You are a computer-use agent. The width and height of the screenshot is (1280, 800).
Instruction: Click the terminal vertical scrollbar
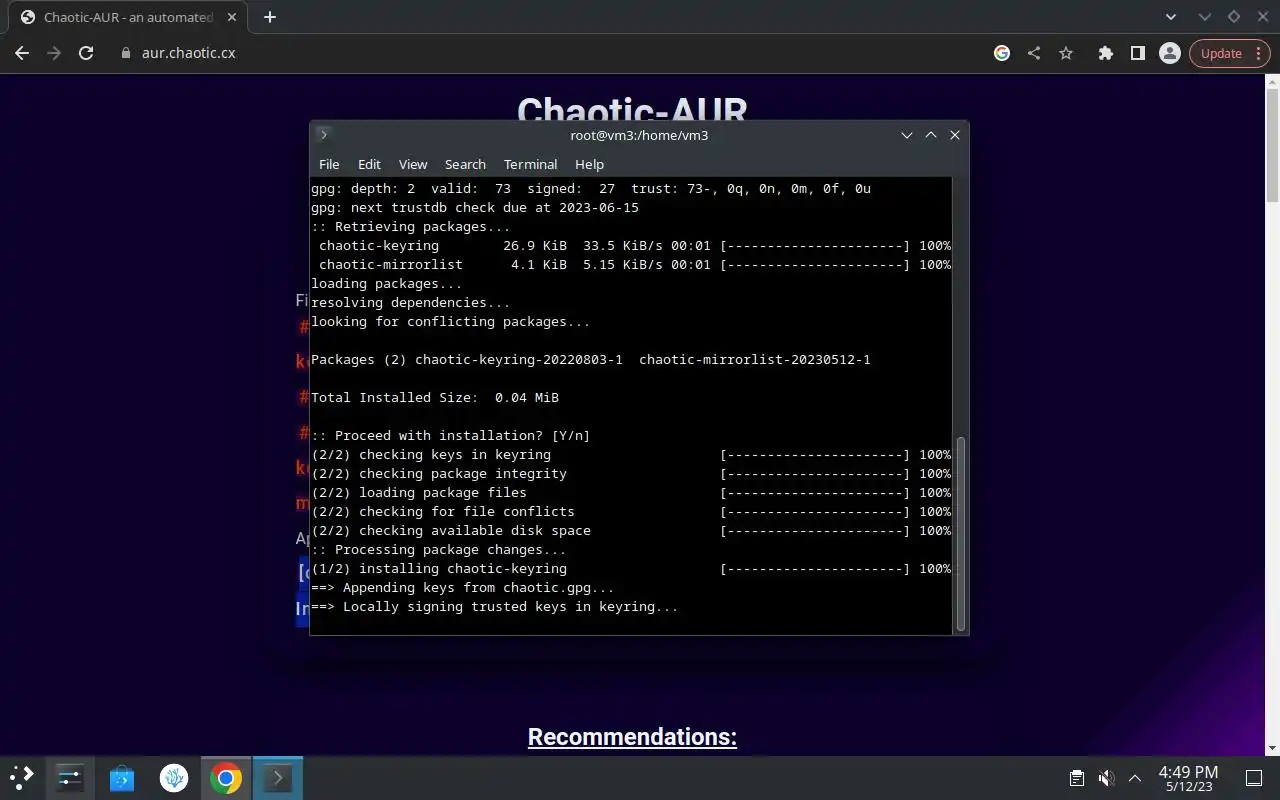961,534
